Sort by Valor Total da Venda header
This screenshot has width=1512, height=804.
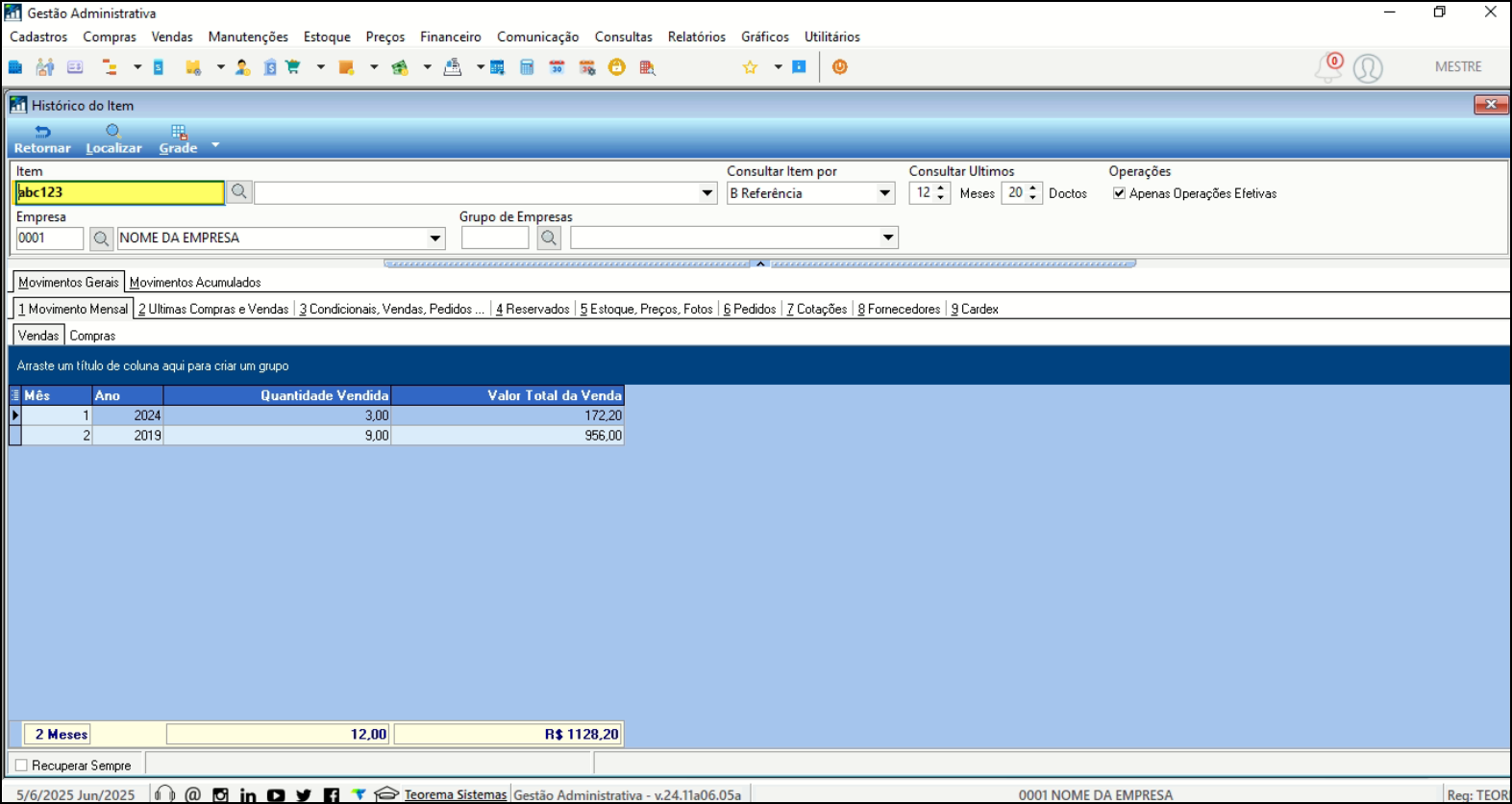coord(508,395)
